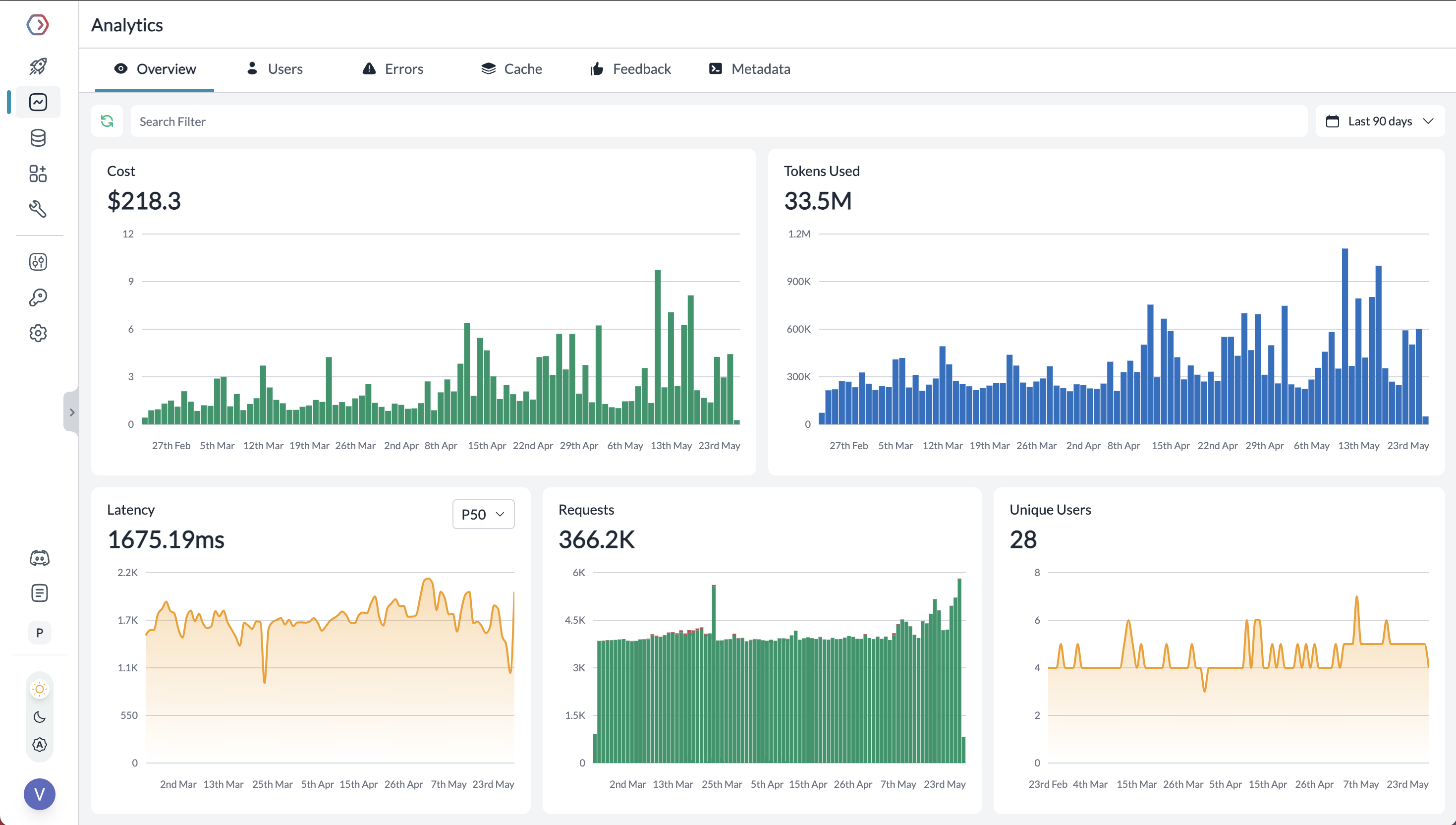Open the P50 latency percentile dropdown

[483, 514]
